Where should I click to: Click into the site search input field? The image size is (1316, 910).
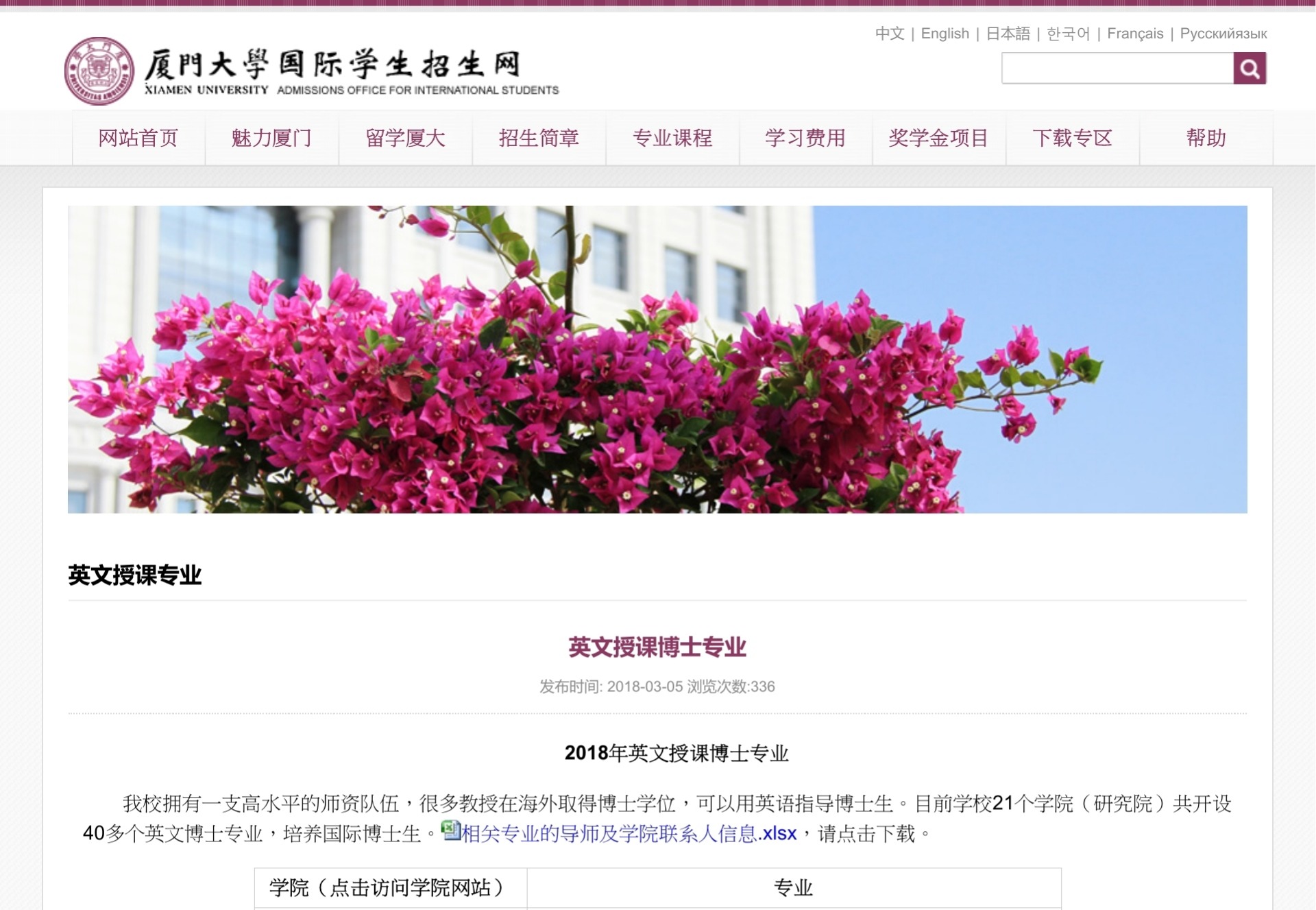pyautogui.click(x=1117, y=69)
